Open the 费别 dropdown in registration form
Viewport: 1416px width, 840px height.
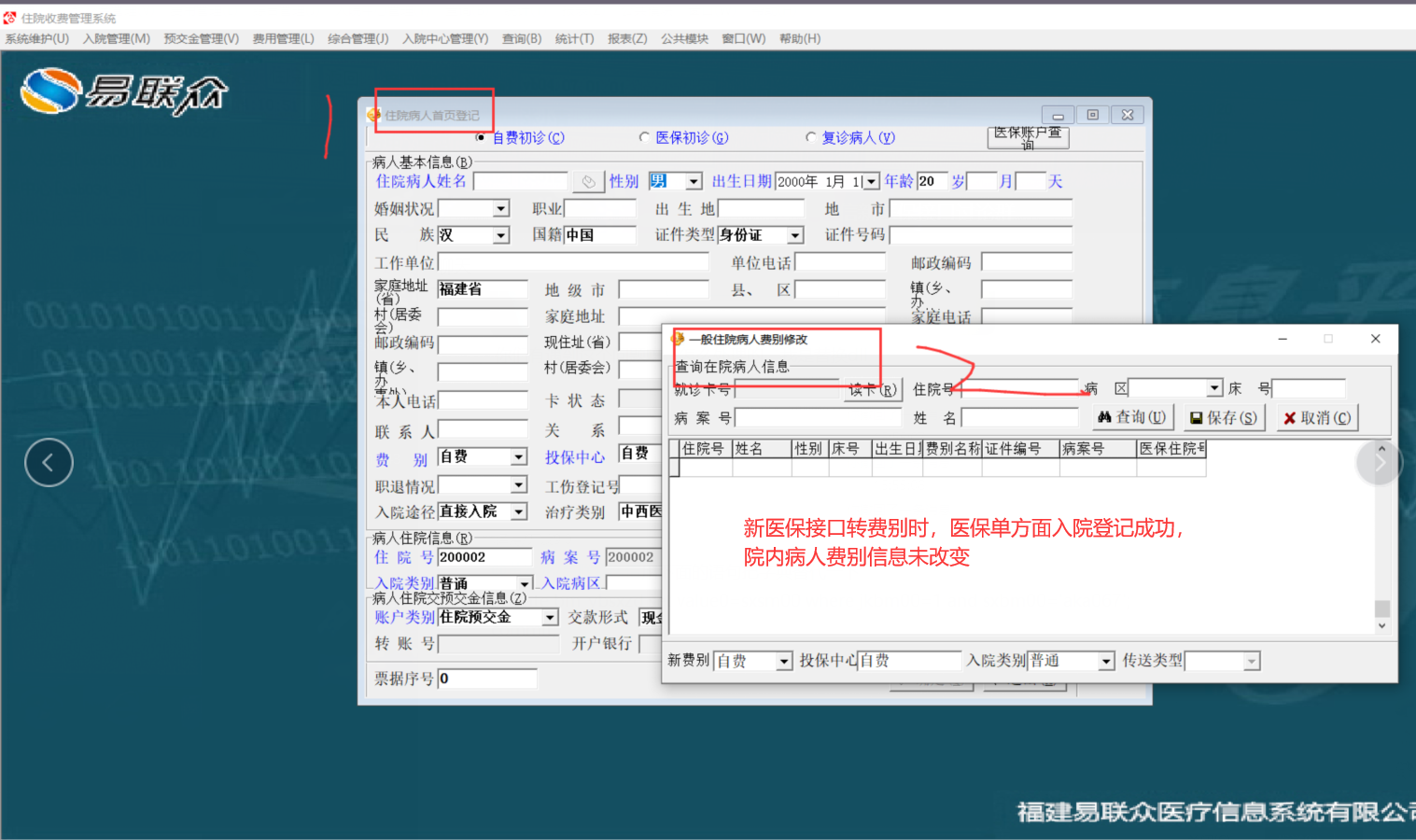[x=519, y=457]
